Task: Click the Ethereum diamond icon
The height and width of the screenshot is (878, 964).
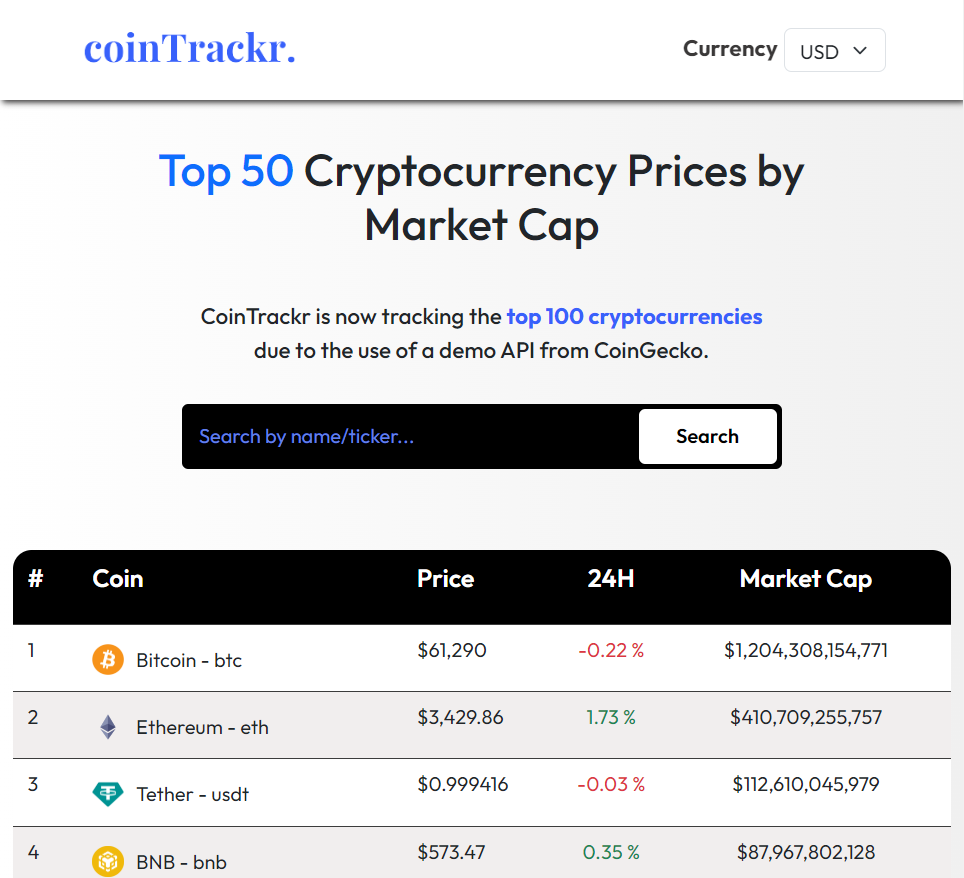Action: 108,727
